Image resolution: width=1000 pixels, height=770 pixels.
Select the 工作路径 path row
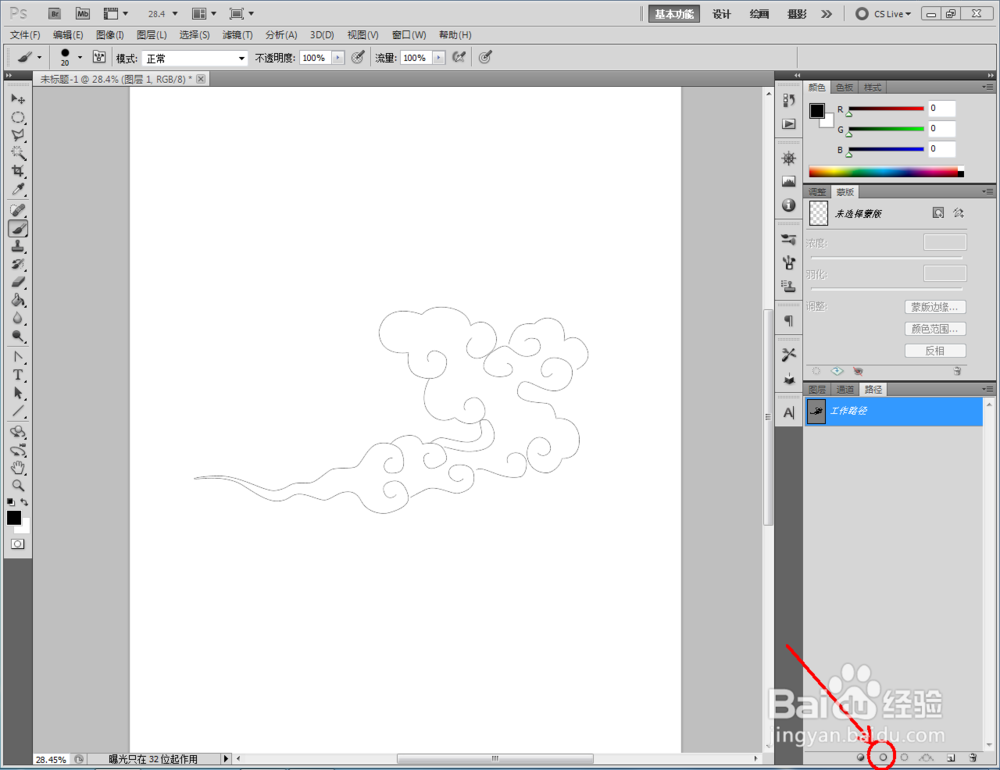pos(893,411)
